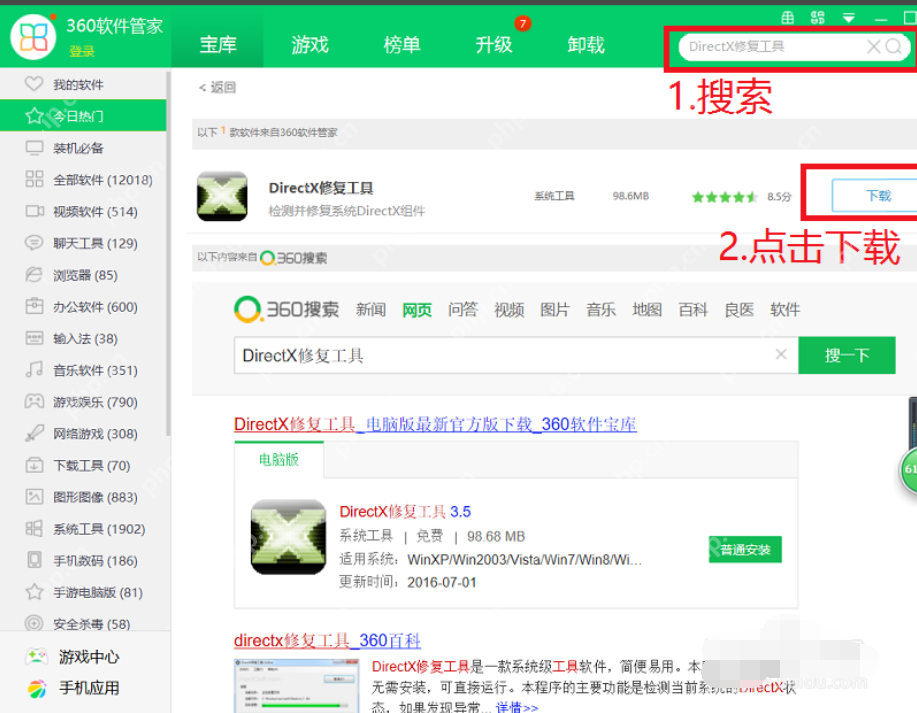
Task: Switch to the 游戏 tab
Action: 310,44
